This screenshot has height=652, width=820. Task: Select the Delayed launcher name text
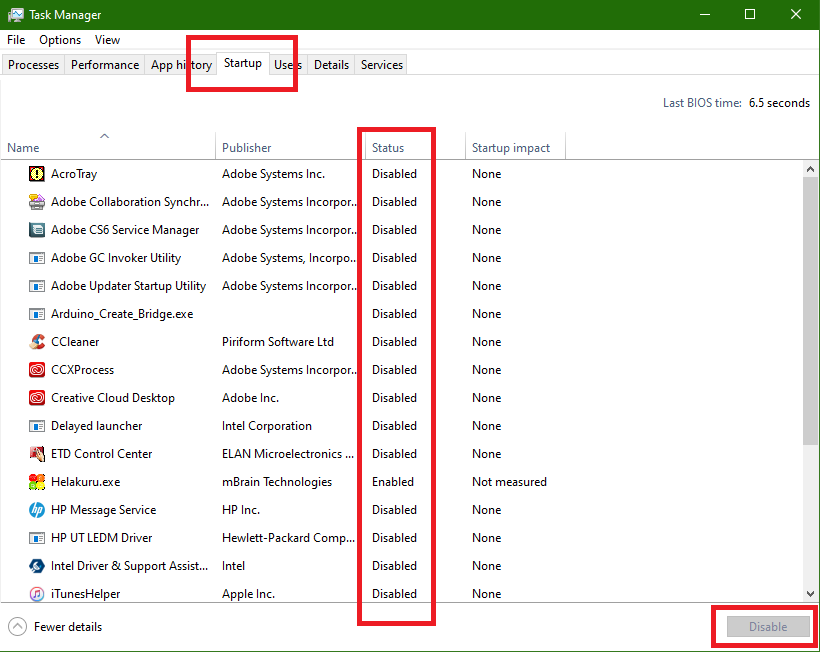pyautogui.click(x=96, y=426)
